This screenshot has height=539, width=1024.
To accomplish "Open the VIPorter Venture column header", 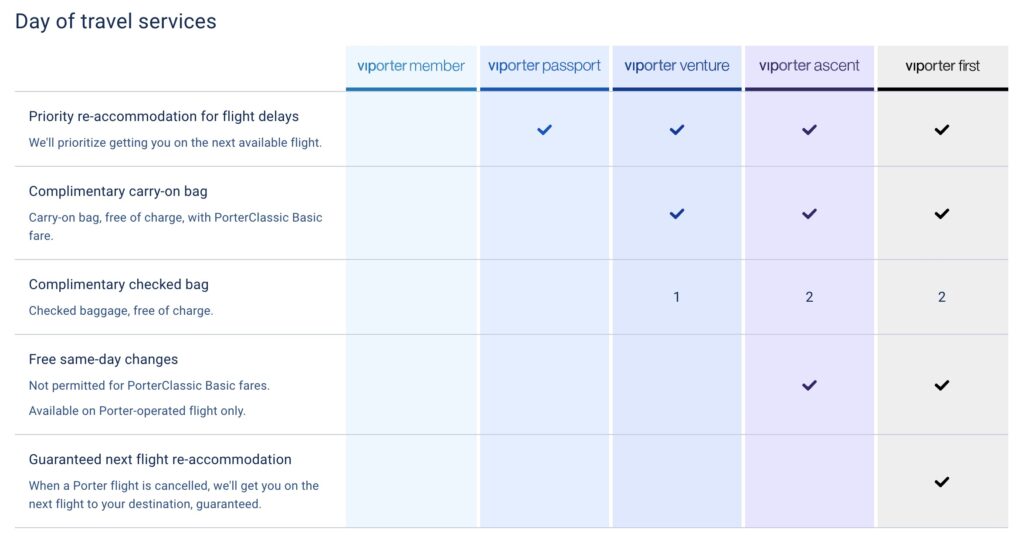I will pos(677,66).
